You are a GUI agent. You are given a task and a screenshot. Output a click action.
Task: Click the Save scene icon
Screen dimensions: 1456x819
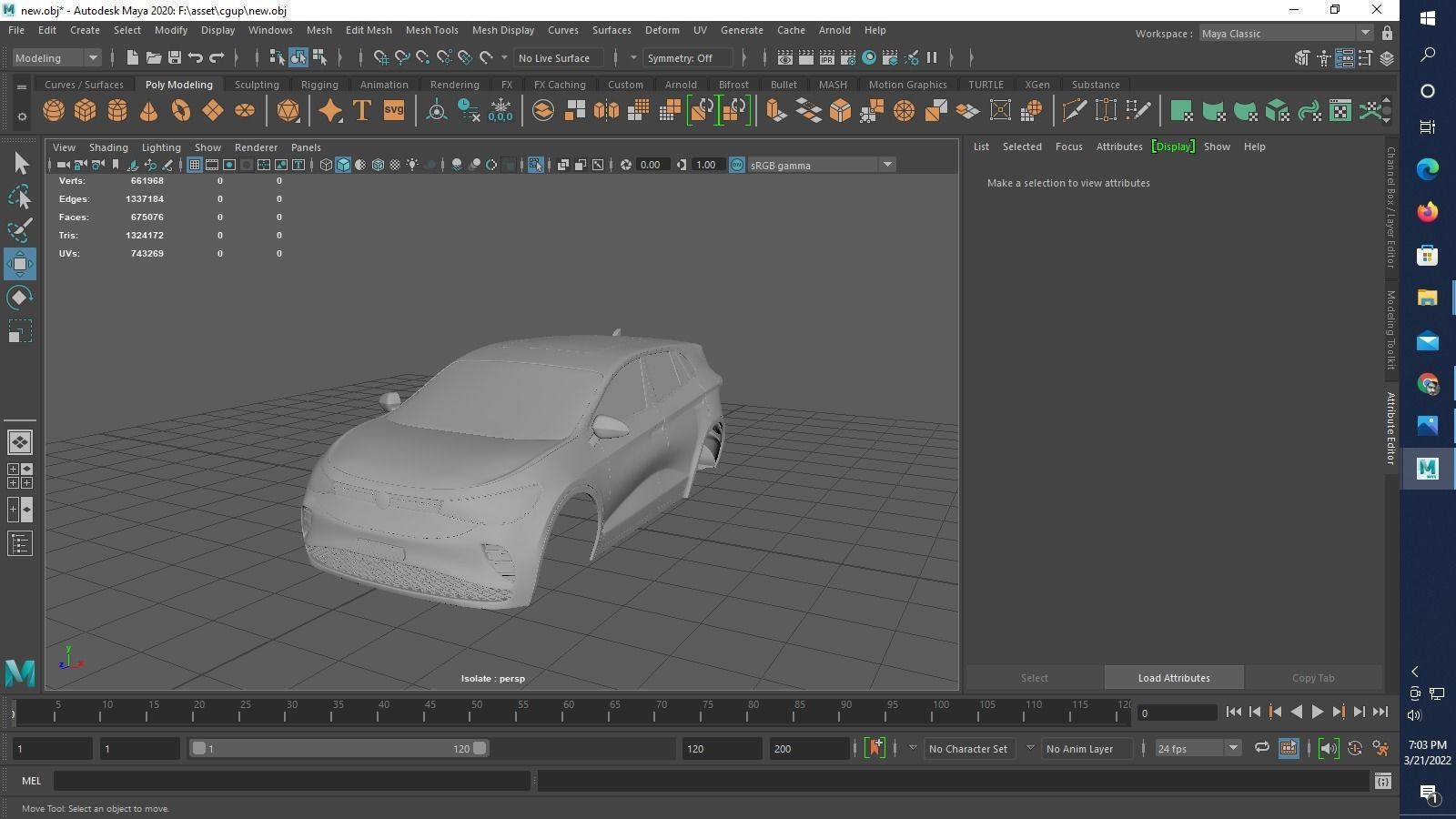point(175,57)
